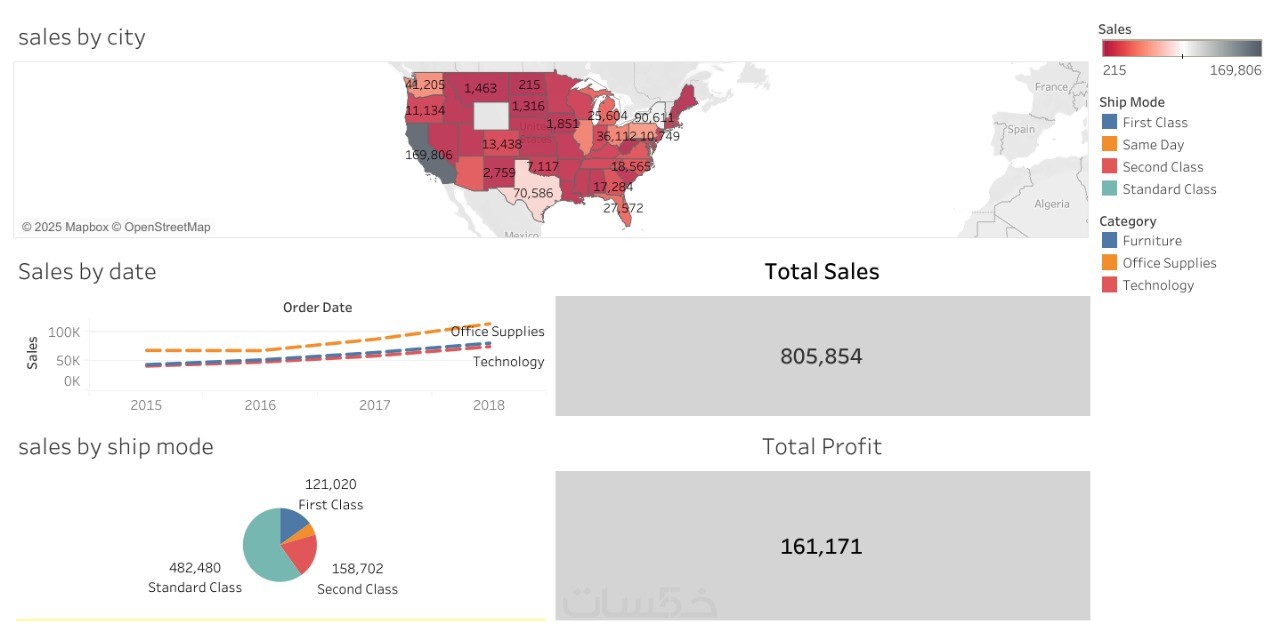
Task: Click the Office Supplies category legend swatch
Action: pos(1109,262)
